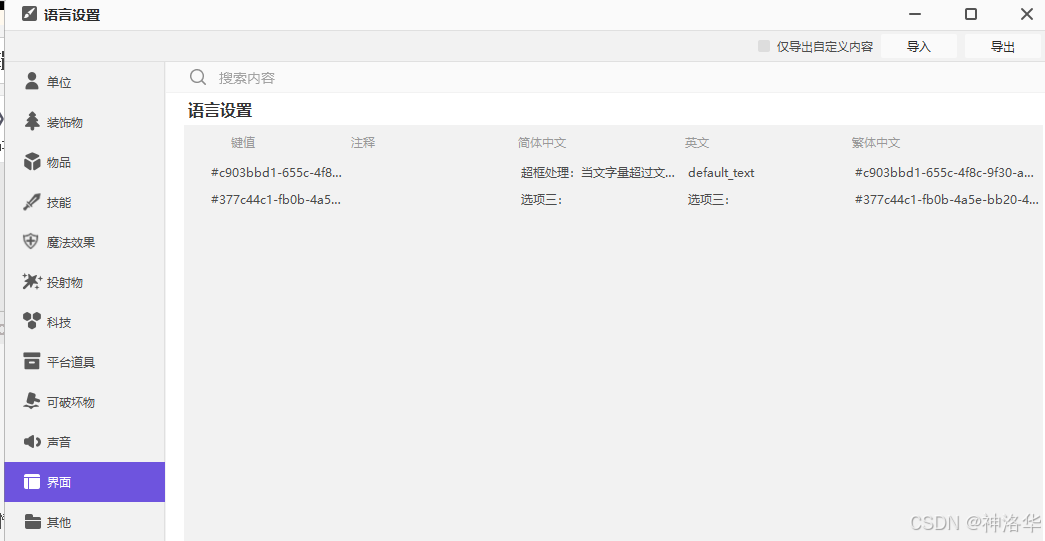Click the 投射物 sparkle icon
The image size is (1045, 541).
[31, 282]
